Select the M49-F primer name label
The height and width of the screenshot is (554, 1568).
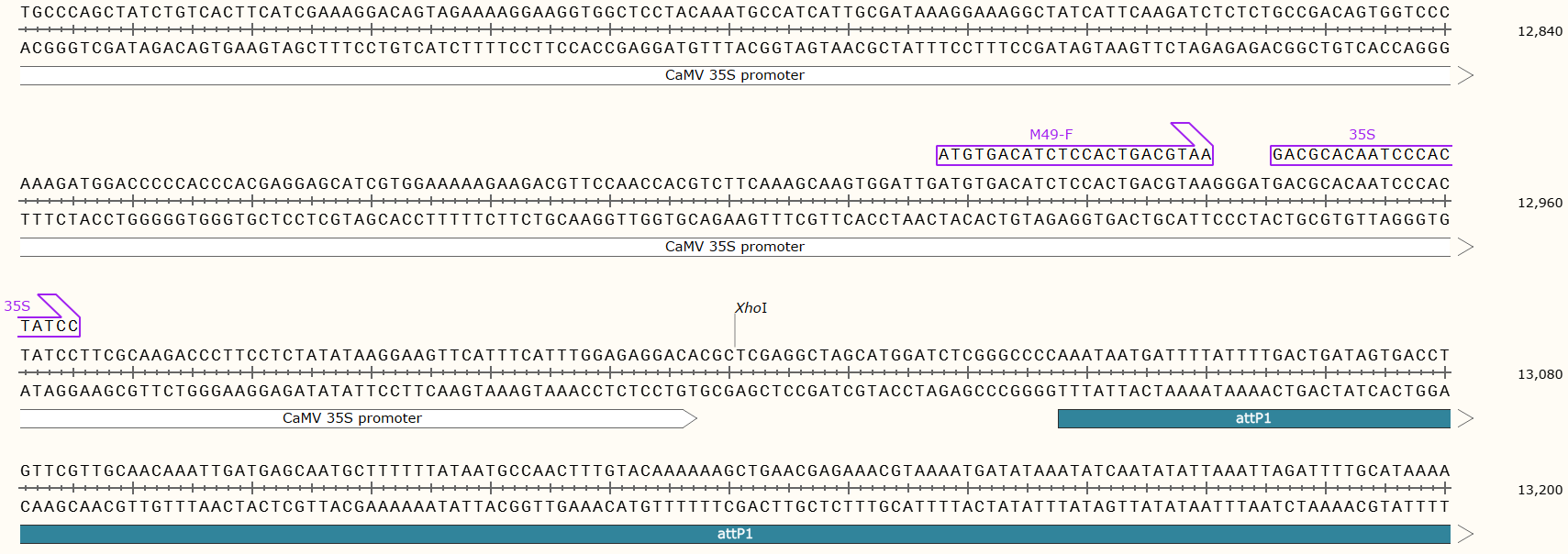tap(1051, 135)
